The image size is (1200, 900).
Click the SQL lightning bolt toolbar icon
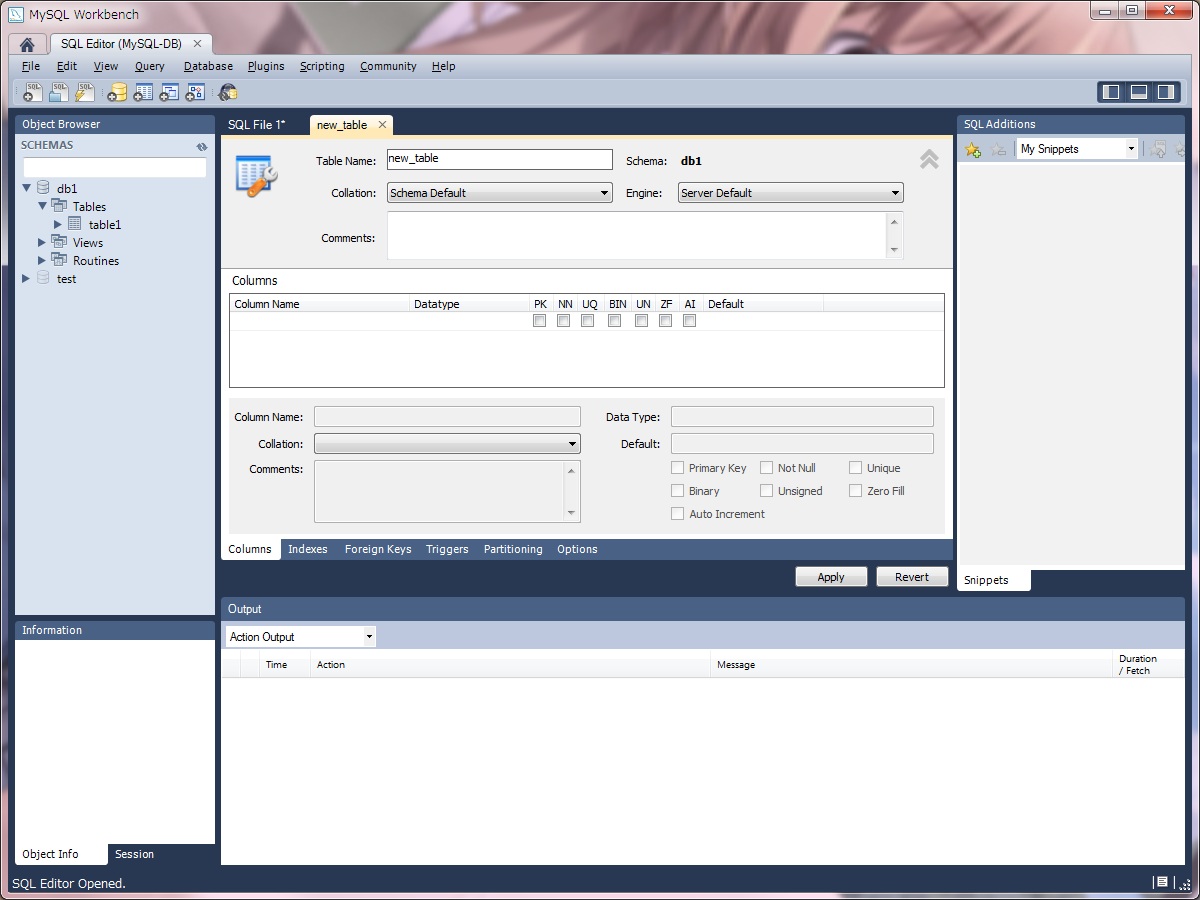[x=85, y=92]
